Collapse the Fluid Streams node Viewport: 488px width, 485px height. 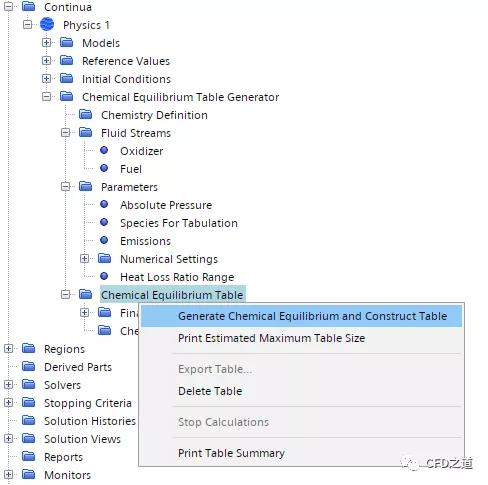coord(66,133)
